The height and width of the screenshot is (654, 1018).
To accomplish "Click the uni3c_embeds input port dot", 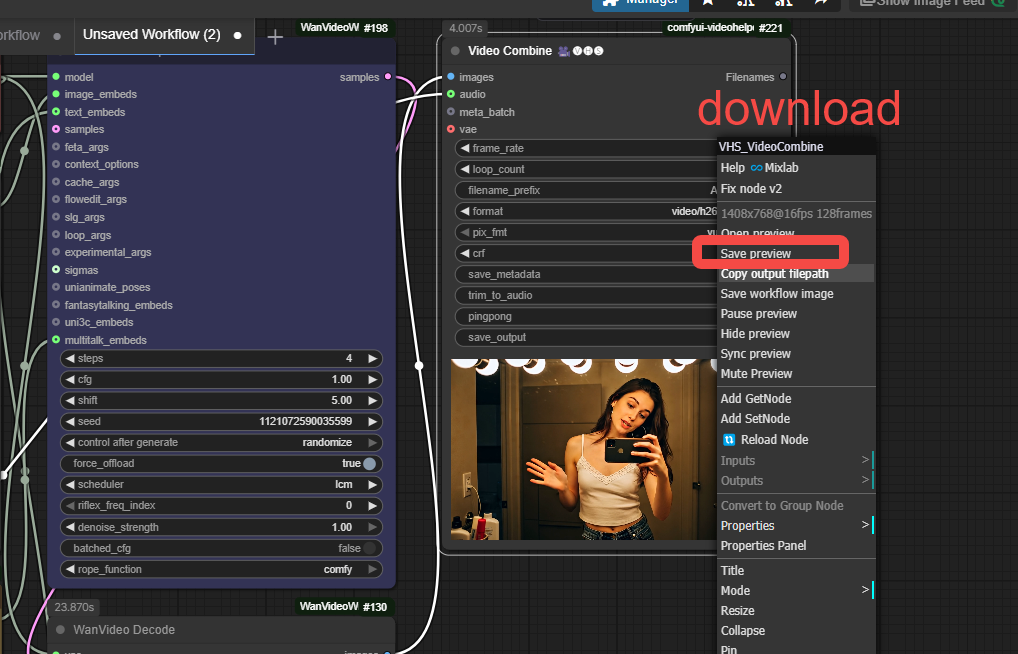I will 56,322.
